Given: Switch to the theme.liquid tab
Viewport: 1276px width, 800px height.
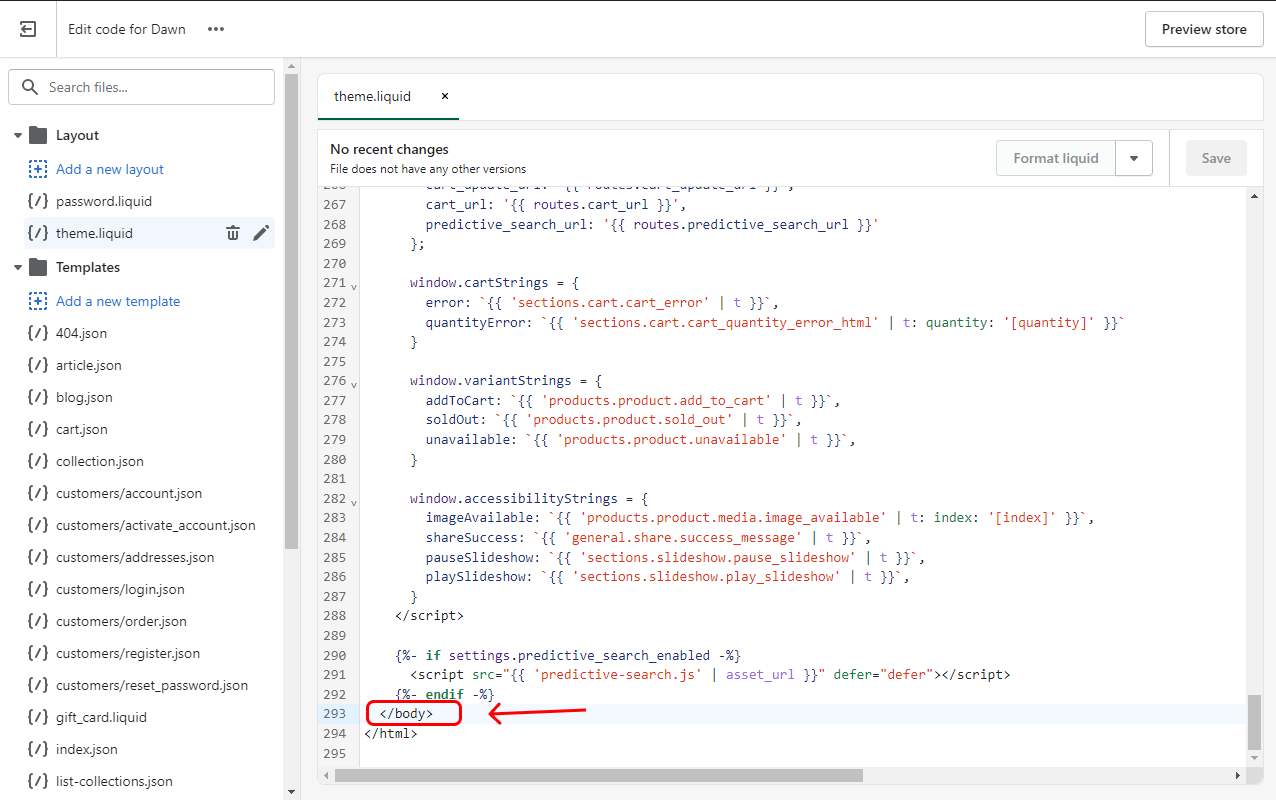Looking at the screenshot, I should (x=372, y=96).
